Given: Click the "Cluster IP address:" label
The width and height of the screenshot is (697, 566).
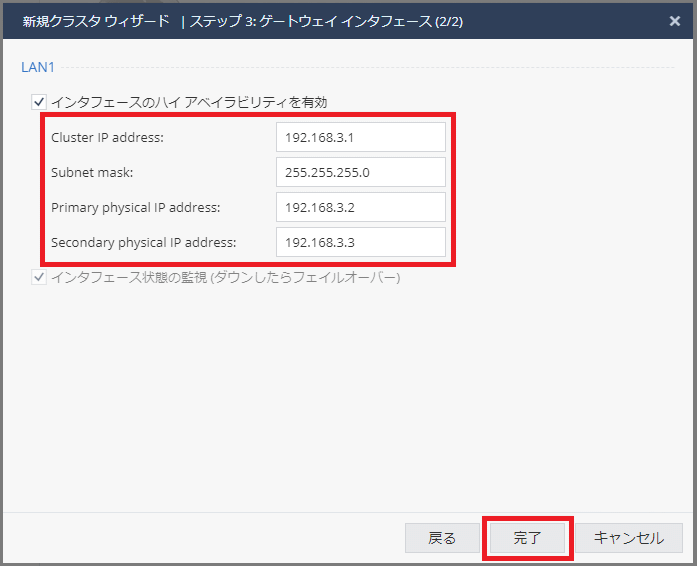Looking at the screenshot, I should pyautogui.click(x=107, y=137).
